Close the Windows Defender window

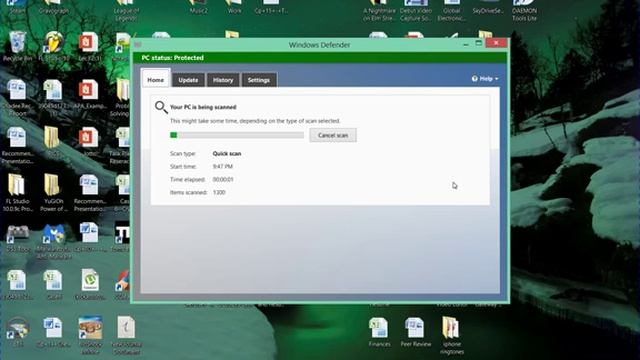coord(496,43)
